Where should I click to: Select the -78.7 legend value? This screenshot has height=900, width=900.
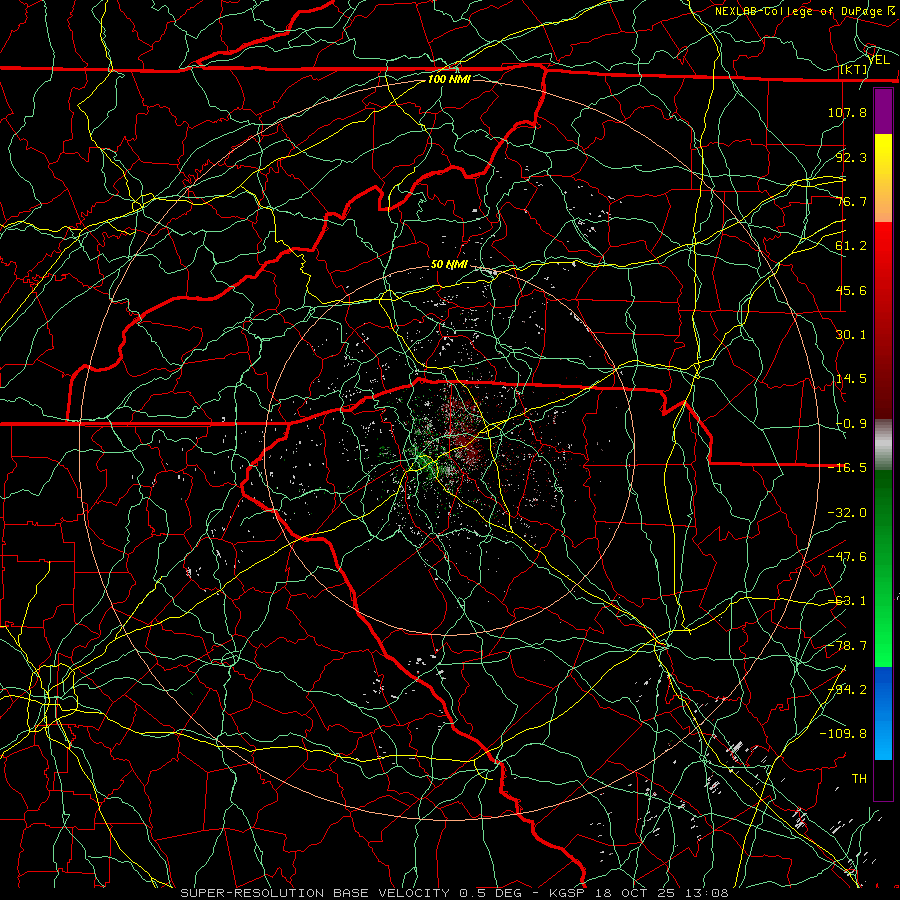[847, 646]
